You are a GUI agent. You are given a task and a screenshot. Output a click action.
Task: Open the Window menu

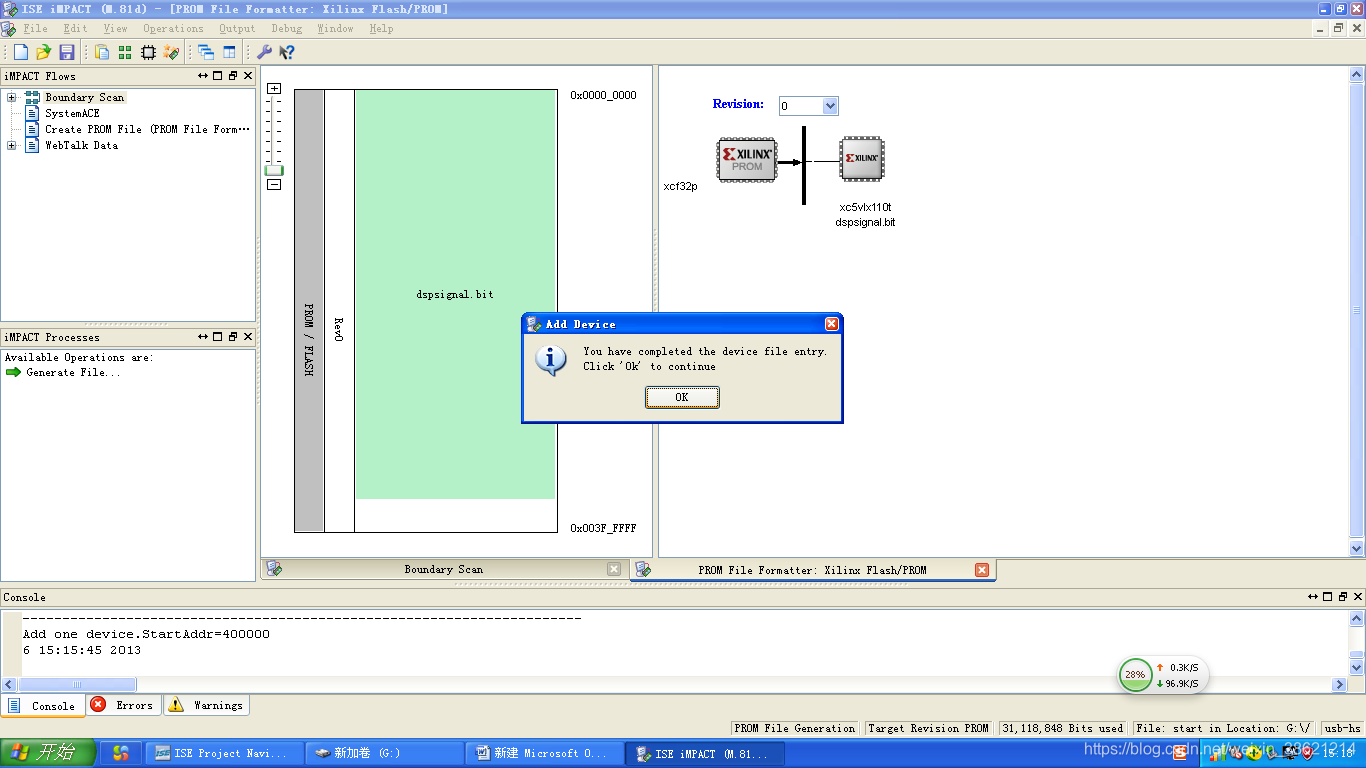tap(335, 29)
